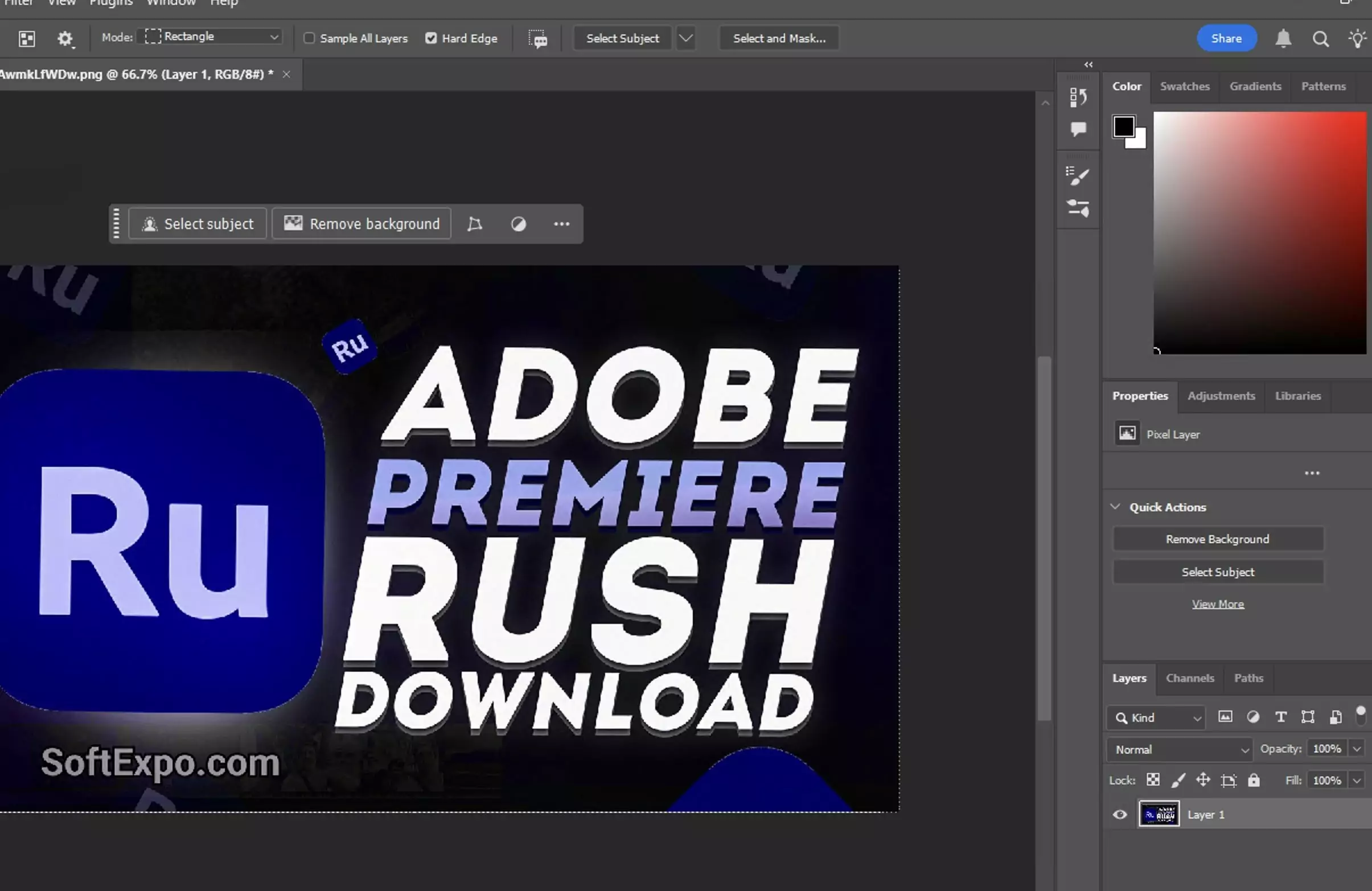Switch to the Swatches tab

[1185, 86]
